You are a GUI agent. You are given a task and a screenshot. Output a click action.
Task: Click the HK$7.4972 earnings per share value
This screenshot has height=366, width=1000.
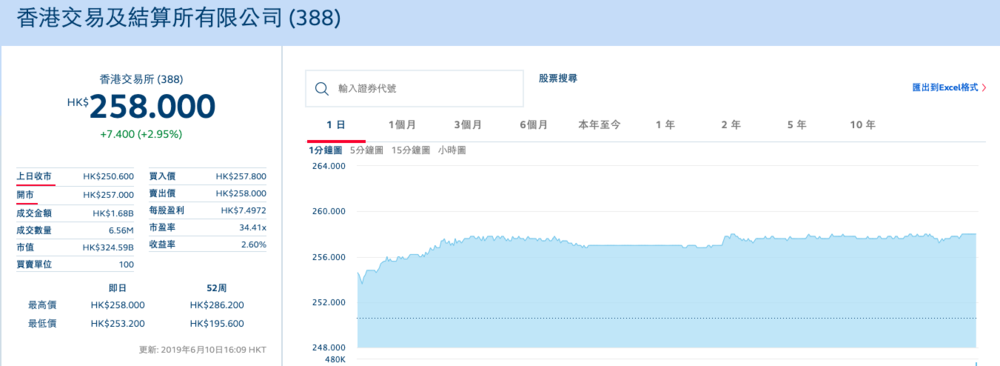point(244,210)
